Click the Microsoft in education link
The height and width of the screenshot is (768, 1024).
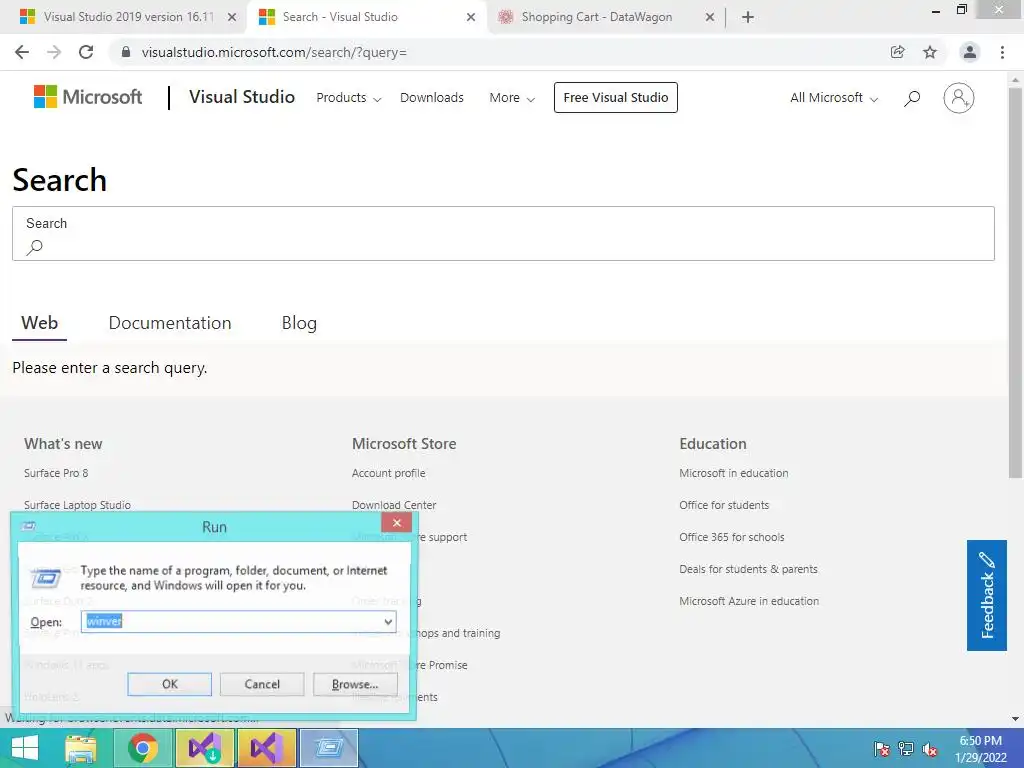733,473
